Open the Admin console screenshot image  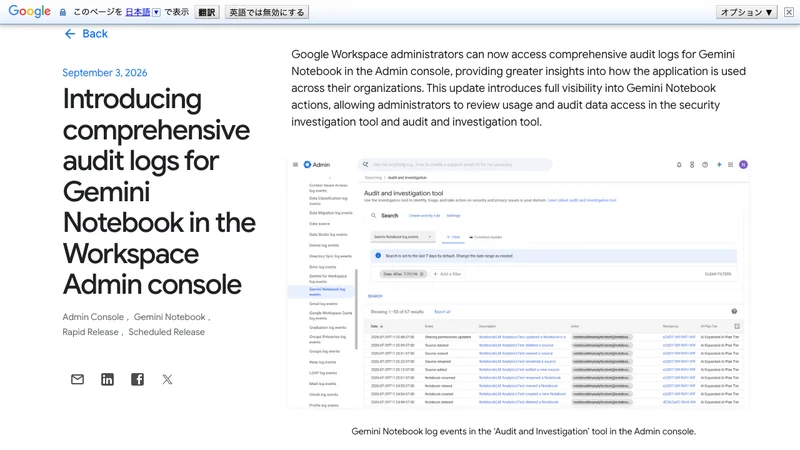pos(518,283)
